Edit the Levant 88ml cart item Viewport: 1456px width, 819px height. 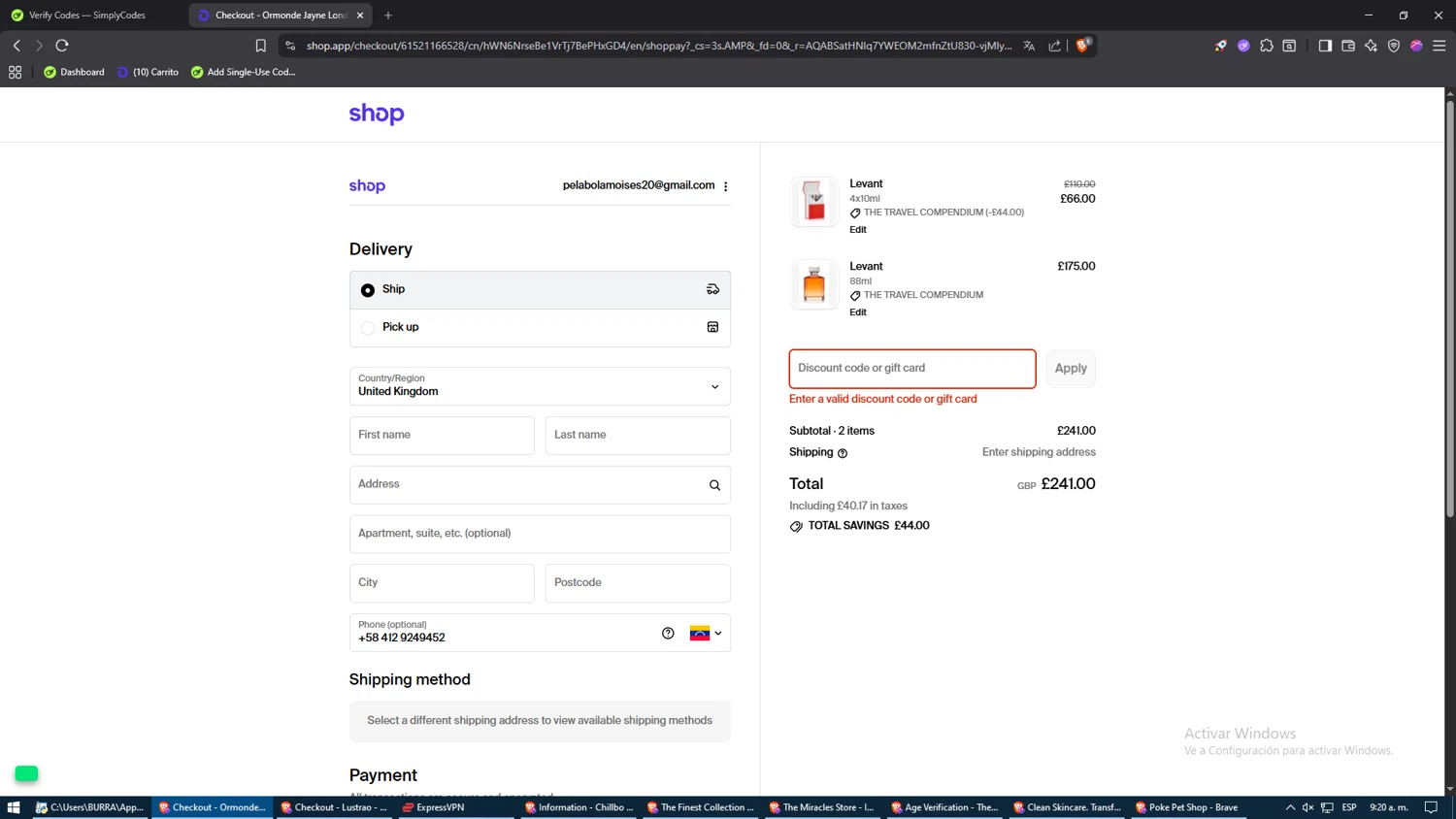[858, 312]
